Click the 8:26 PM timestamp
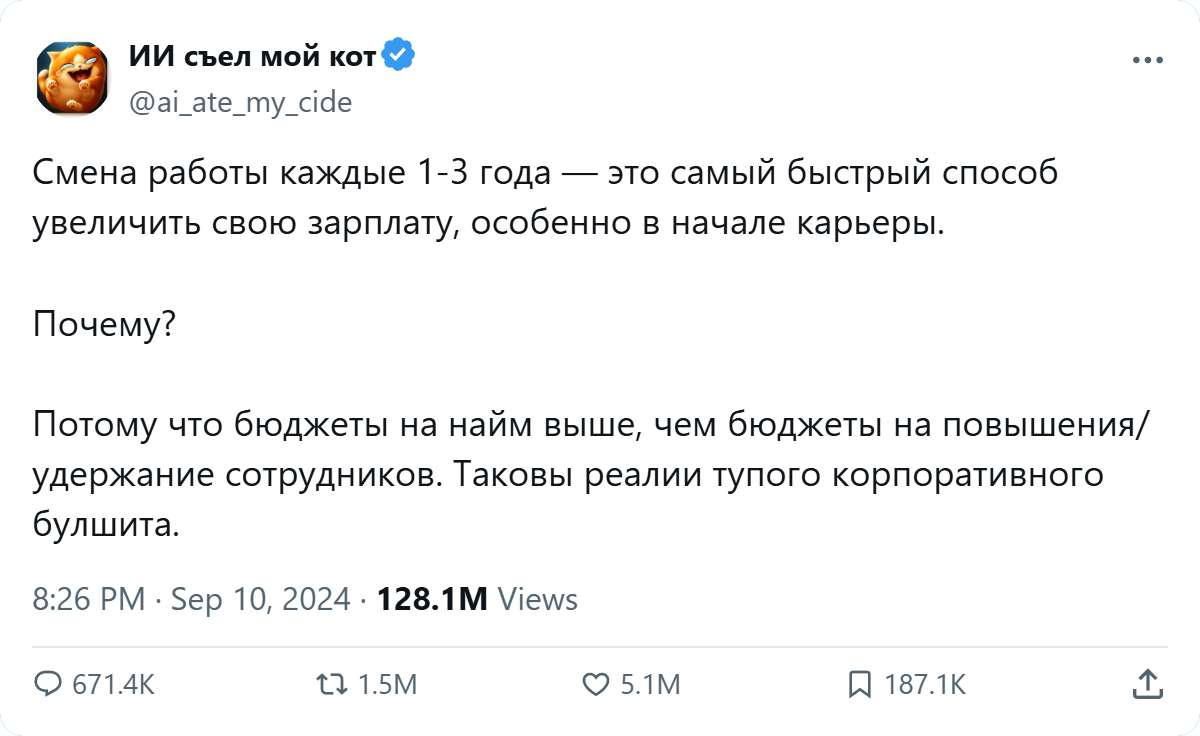The height and width of the screenshot is (736, 1200). click(x=90, y=599)
